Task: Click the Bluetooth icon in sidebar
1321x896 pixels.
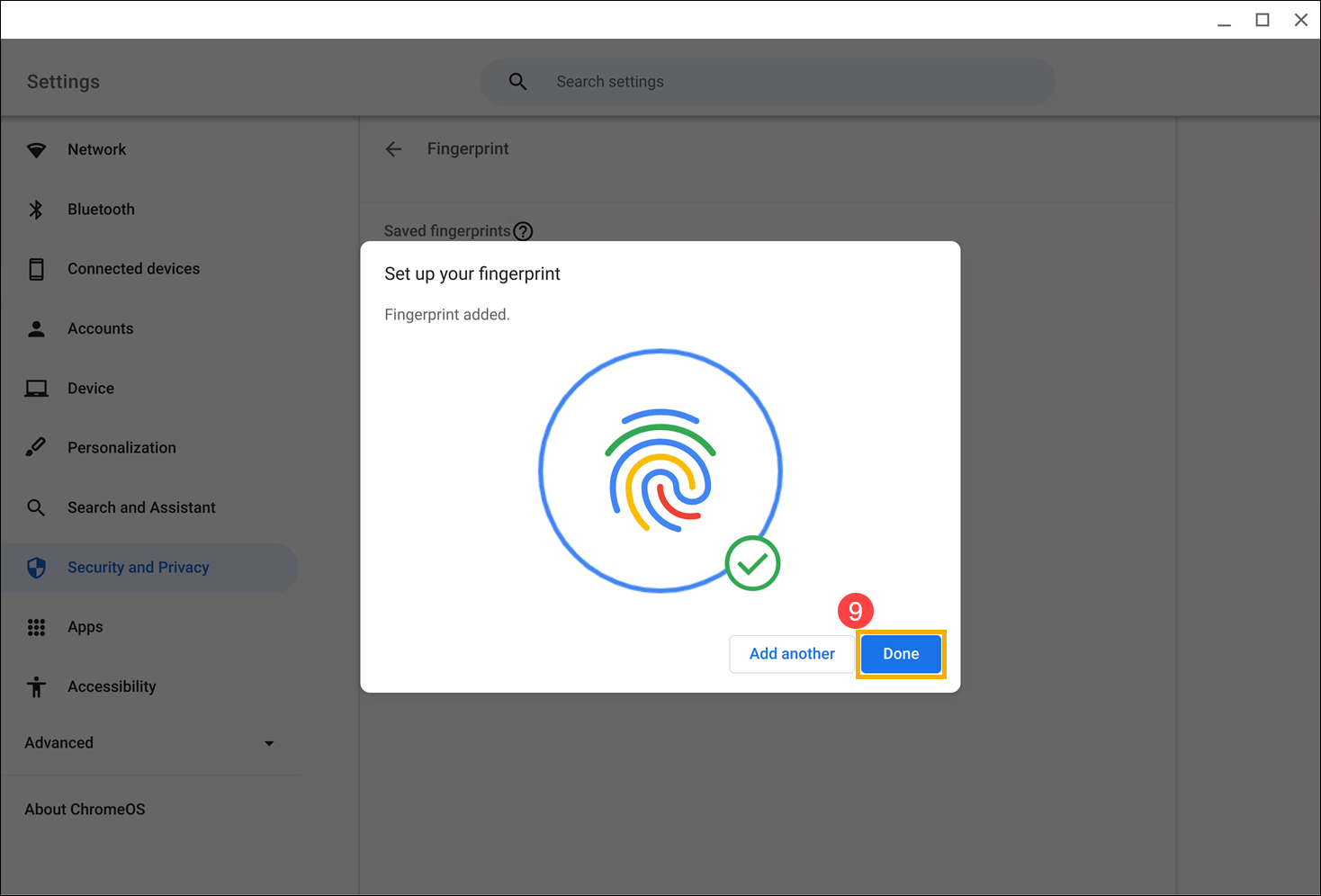Action: pos(36,210)
